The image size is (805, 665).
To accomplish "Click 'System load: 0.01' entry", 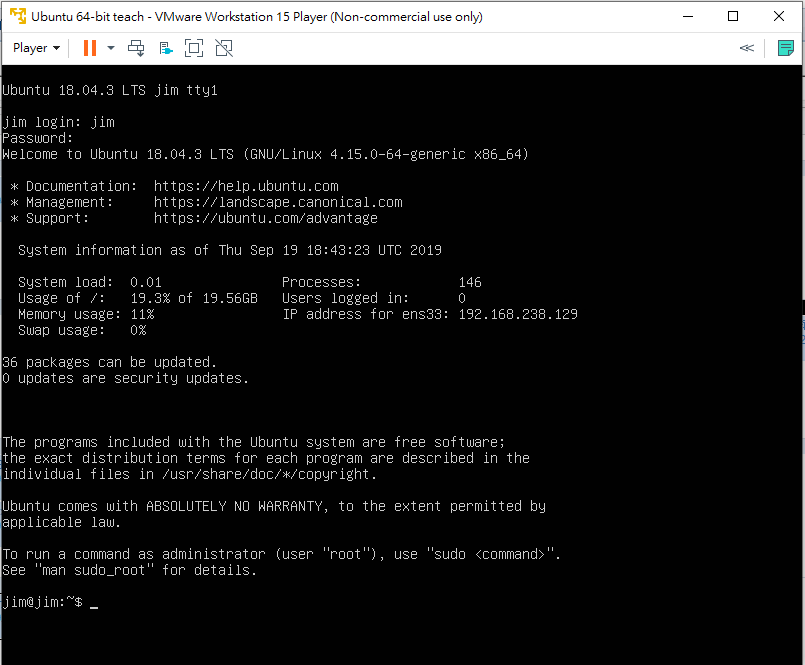I will click(x=90, y=282).
